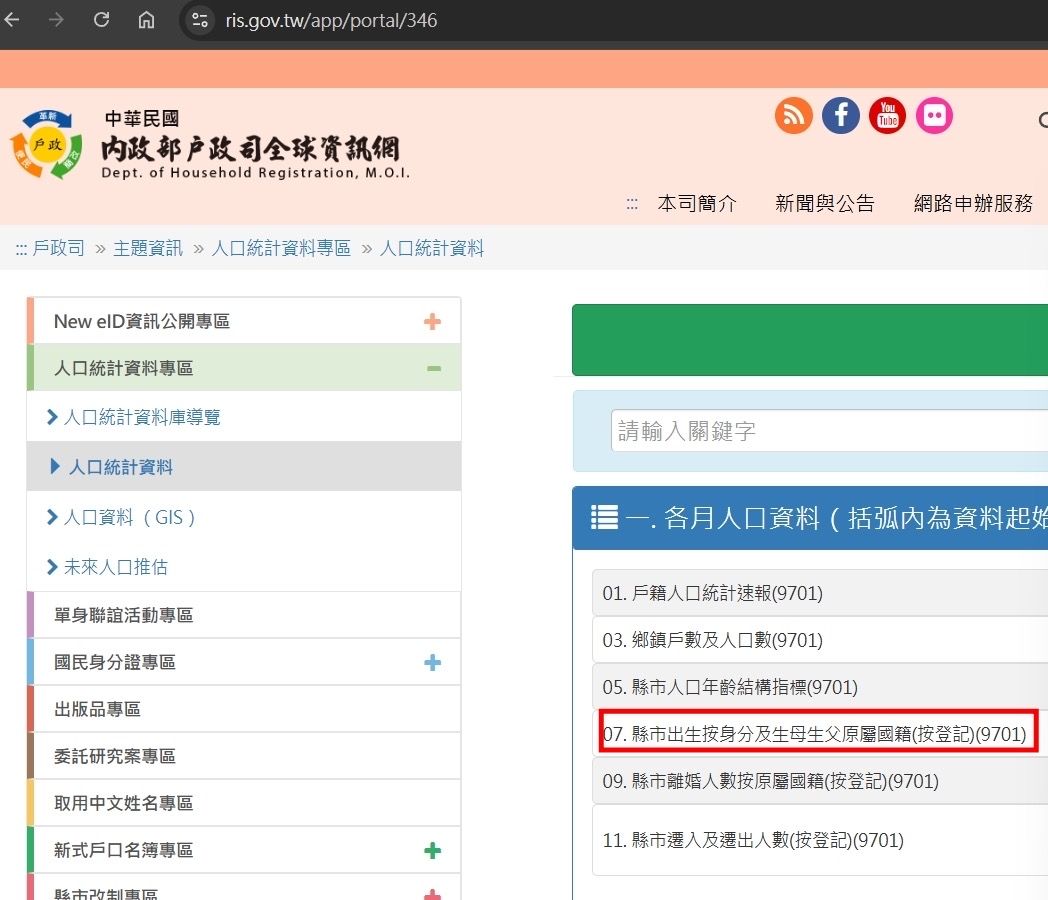Open the YouTube channel icon
This screenshot has height=900, width=1048.
click(887, 116)
